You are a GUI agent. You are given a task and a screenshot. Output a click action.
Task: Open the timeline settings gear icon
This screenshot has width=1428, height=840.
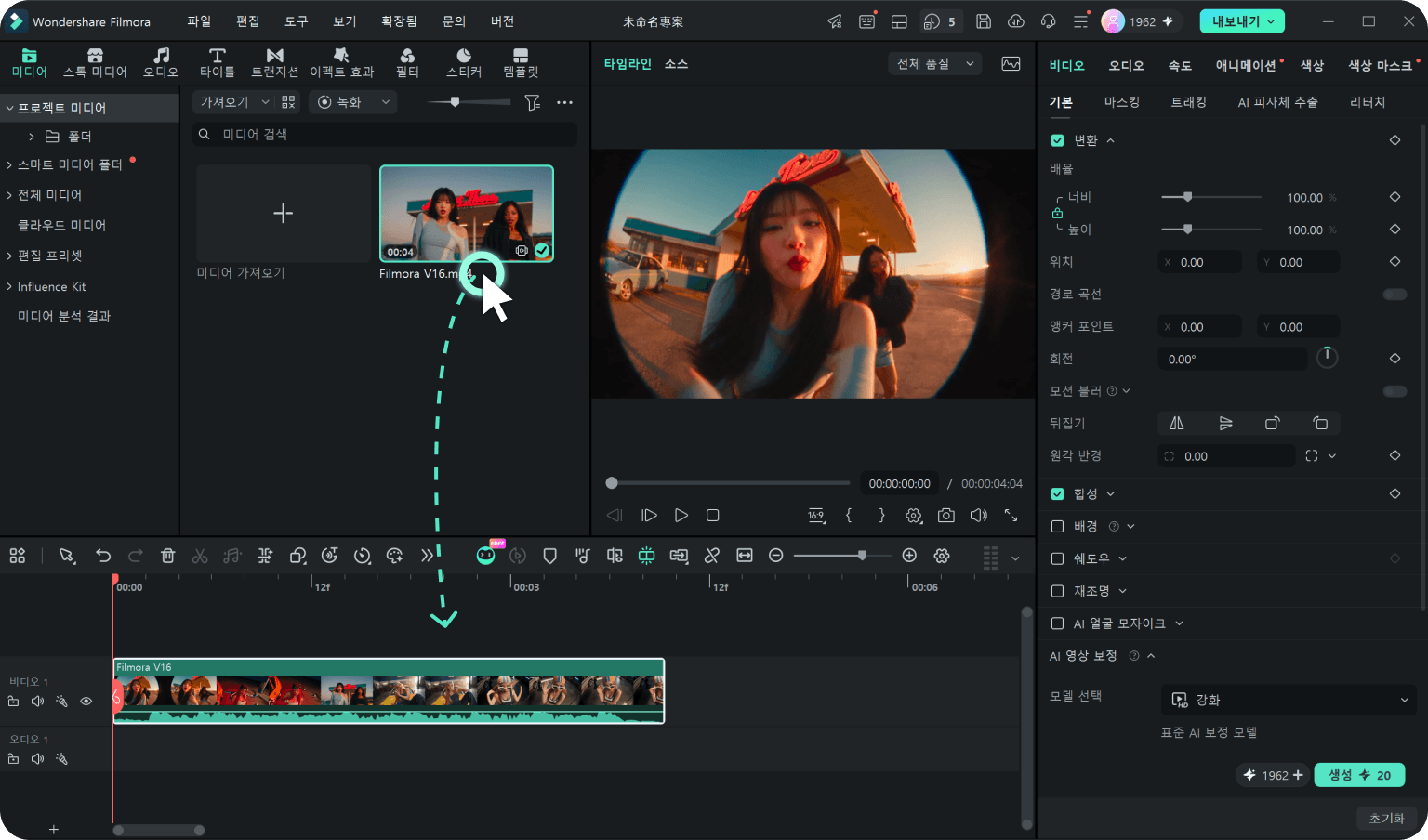click(942, 555)
